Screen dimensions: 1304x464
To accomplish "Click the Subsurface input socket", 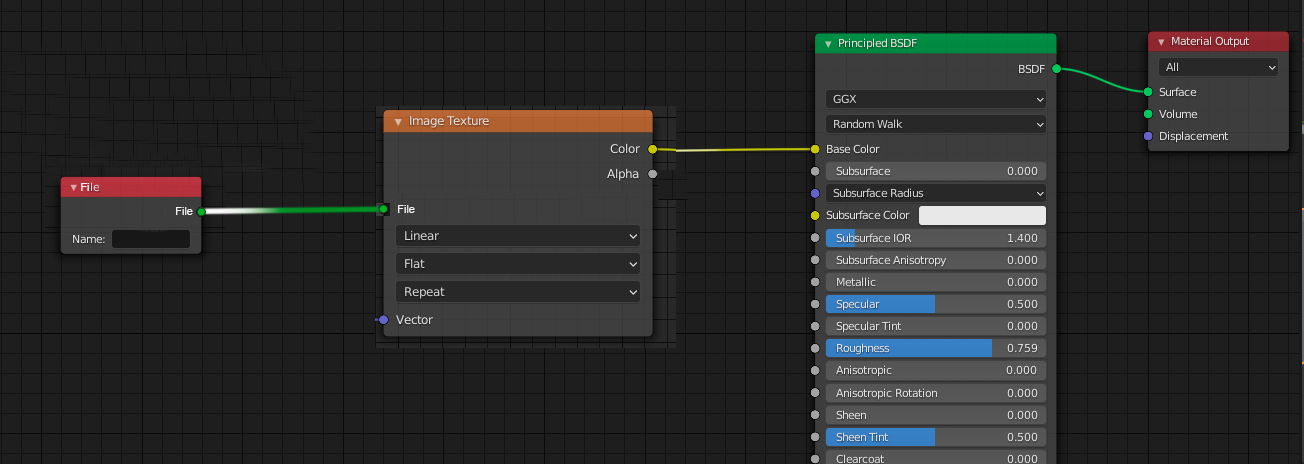I will tap(815, 171).
